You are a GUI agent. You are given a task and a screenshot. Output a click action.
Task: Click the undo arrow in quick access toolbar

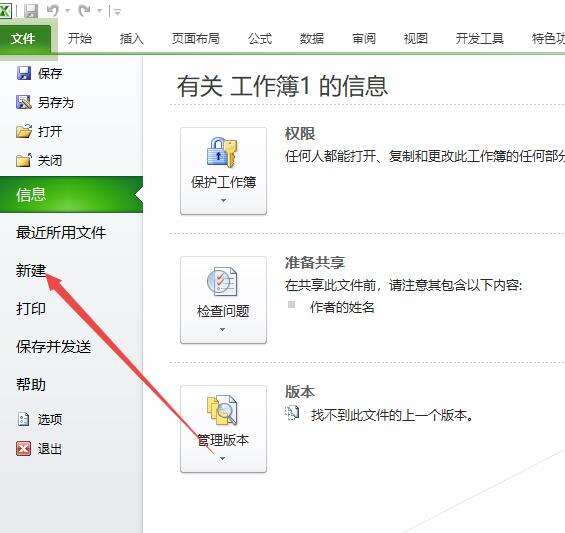[x=53, y=11]
